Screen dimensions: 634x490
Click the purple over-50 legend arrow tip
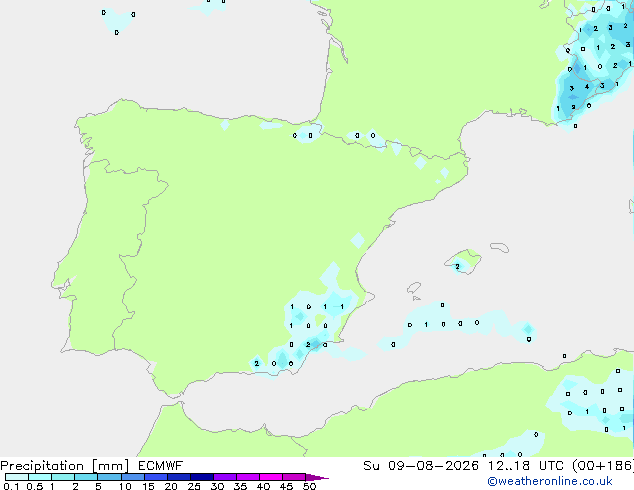click(317, 477)
